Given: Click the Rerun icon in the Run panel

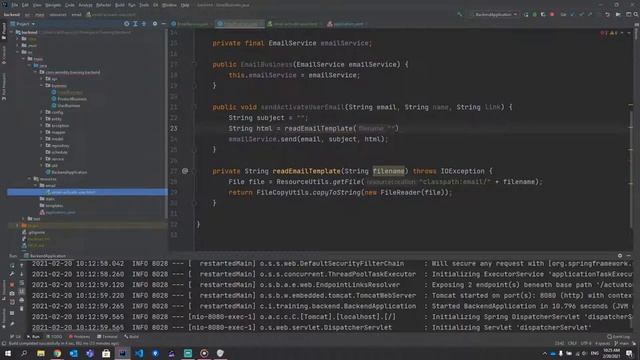Looking at the screenshot, I should [12, 266].
